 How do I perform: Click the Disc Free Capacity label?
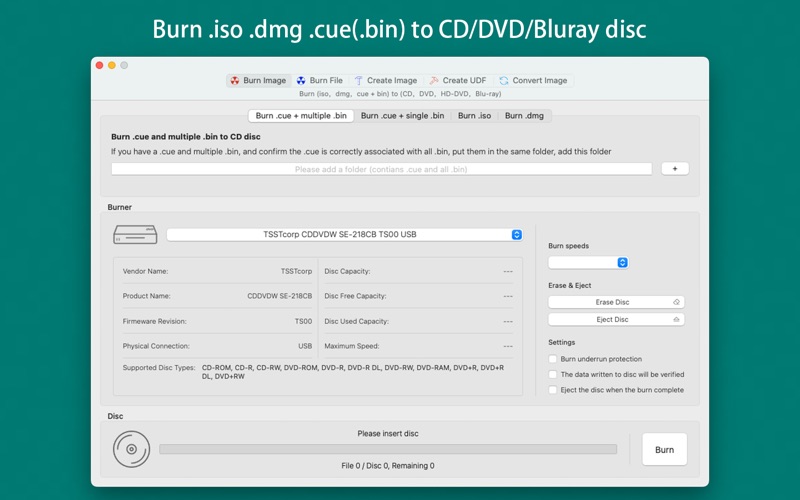click(355, 296)
